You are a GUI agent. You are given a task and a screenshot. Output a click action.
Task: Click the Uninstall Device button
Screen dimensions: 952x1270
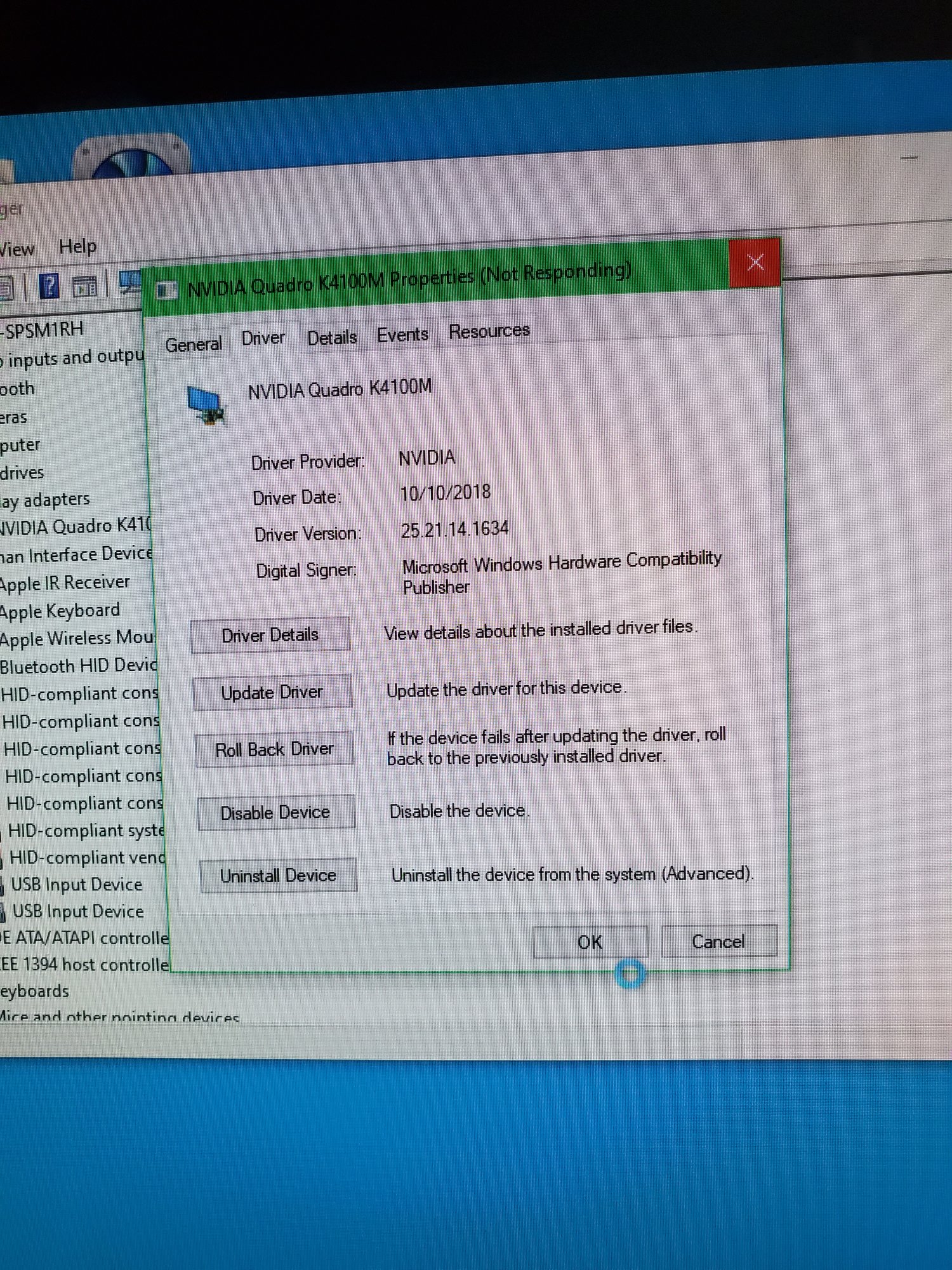[x=278, y=875]
